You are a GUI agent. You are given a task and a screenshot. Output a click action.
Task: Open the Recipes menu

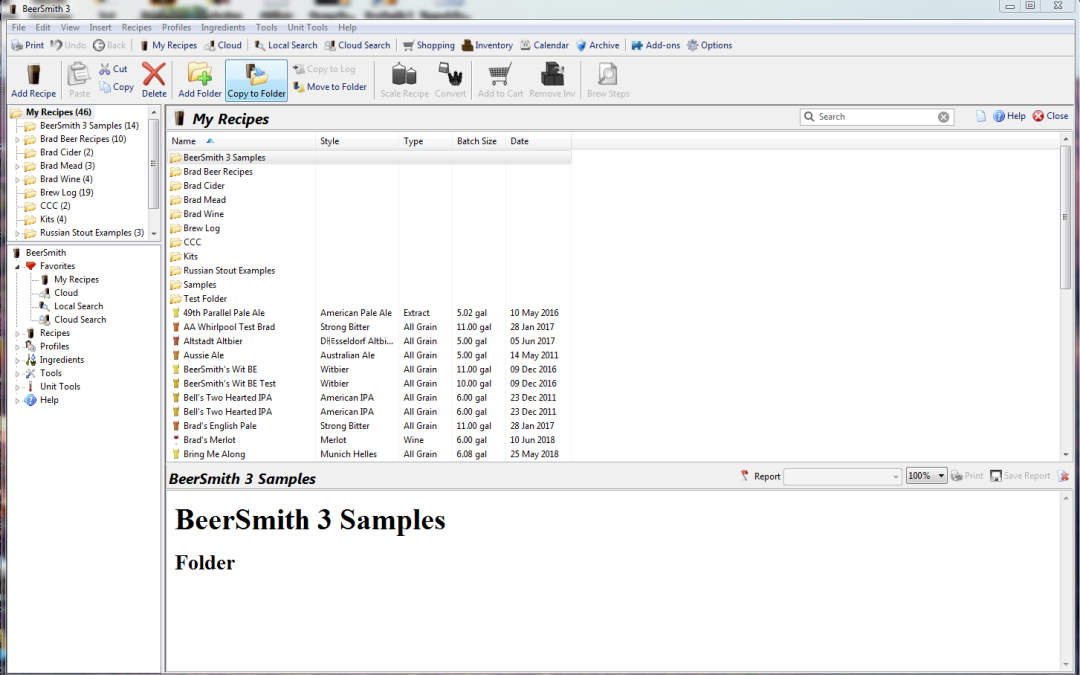(x=136, y=28)
